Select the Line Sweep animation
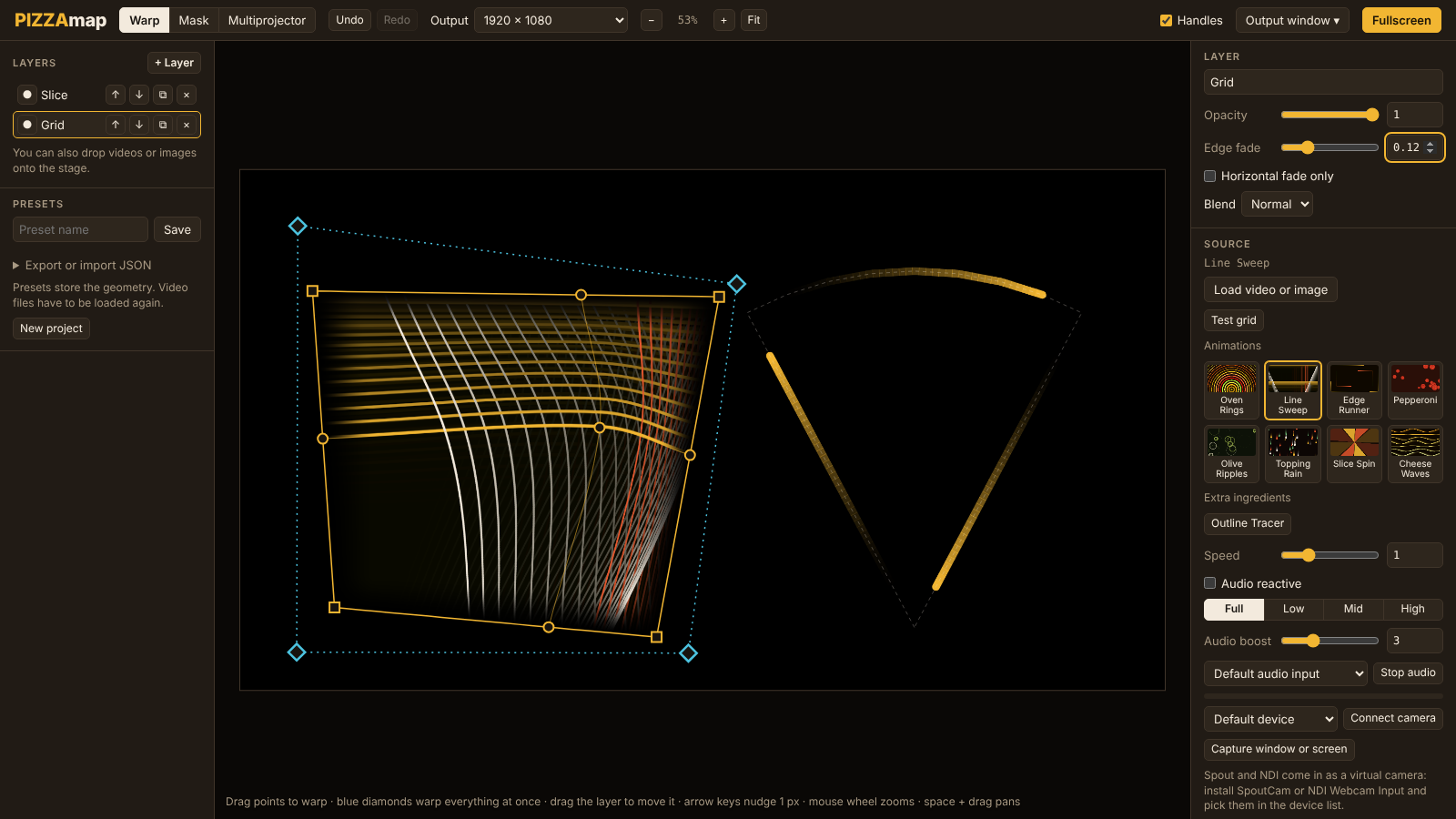 1293,390
